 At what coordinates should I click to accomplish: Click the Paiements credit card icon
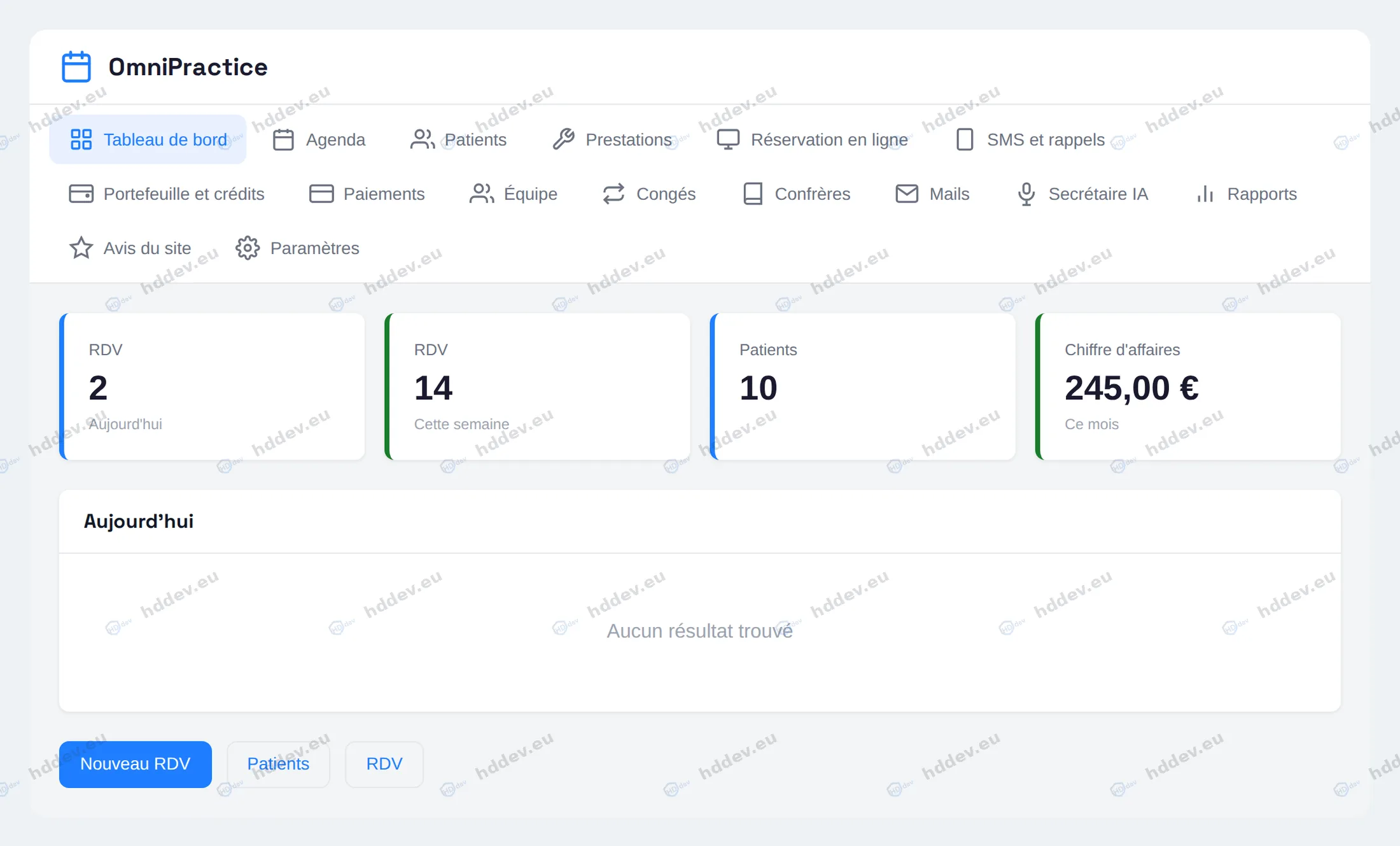pos(321,194)
